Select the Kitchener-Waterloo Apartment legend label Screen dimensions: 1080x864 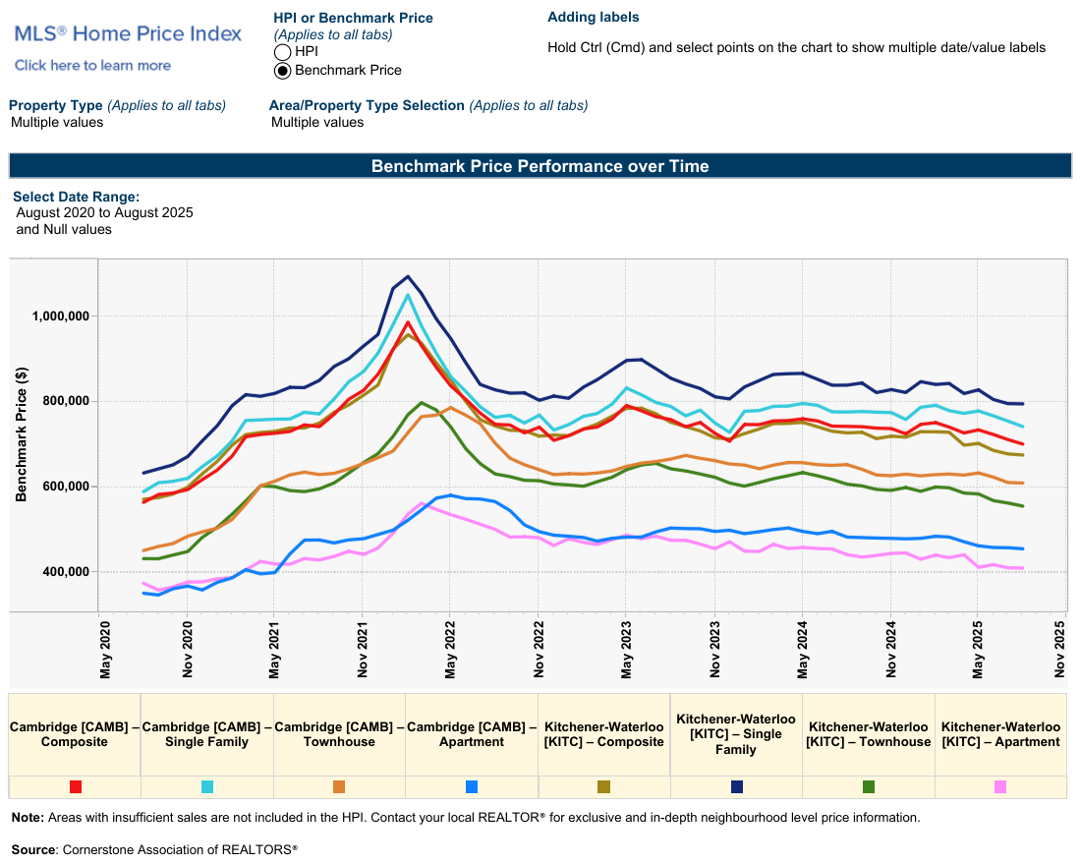pyautogui.click(x=1000, y=734)
